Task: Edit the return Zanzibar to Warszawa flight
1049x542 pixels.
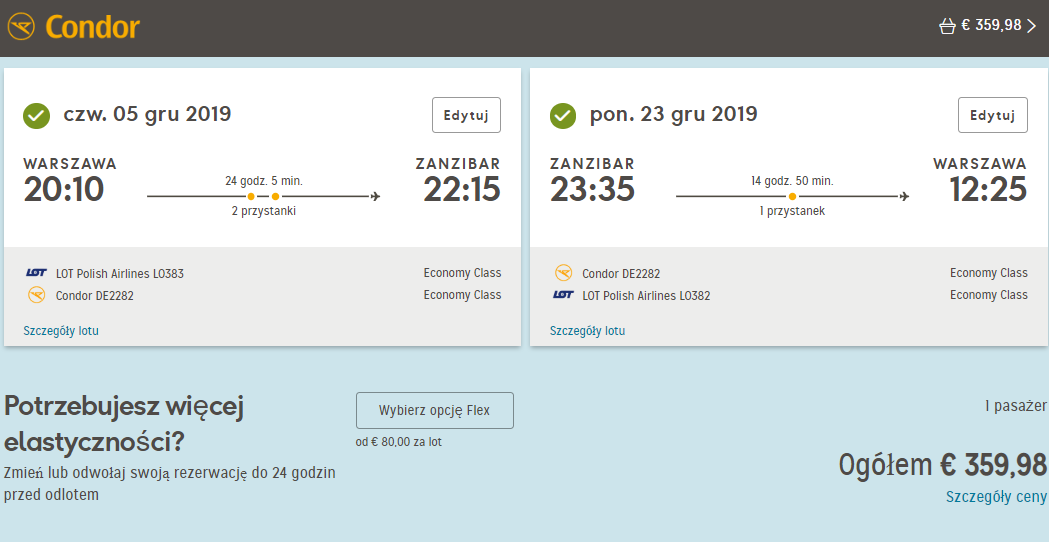Action: pos(993,115)
